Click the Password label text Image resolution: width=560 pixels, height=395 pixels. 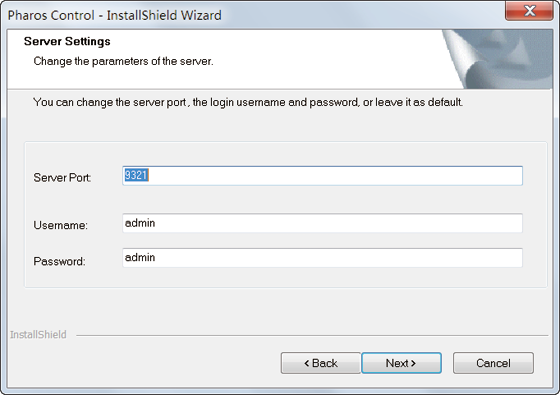(59, 261)
